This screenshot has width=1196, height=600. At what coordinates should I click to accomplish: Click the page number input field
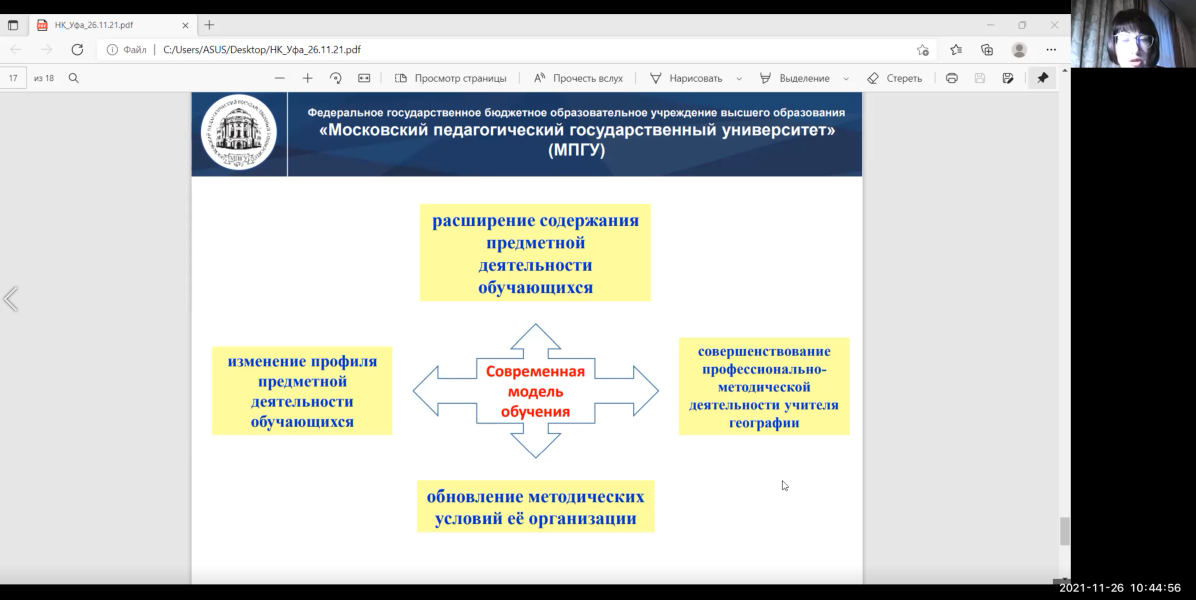14,78
